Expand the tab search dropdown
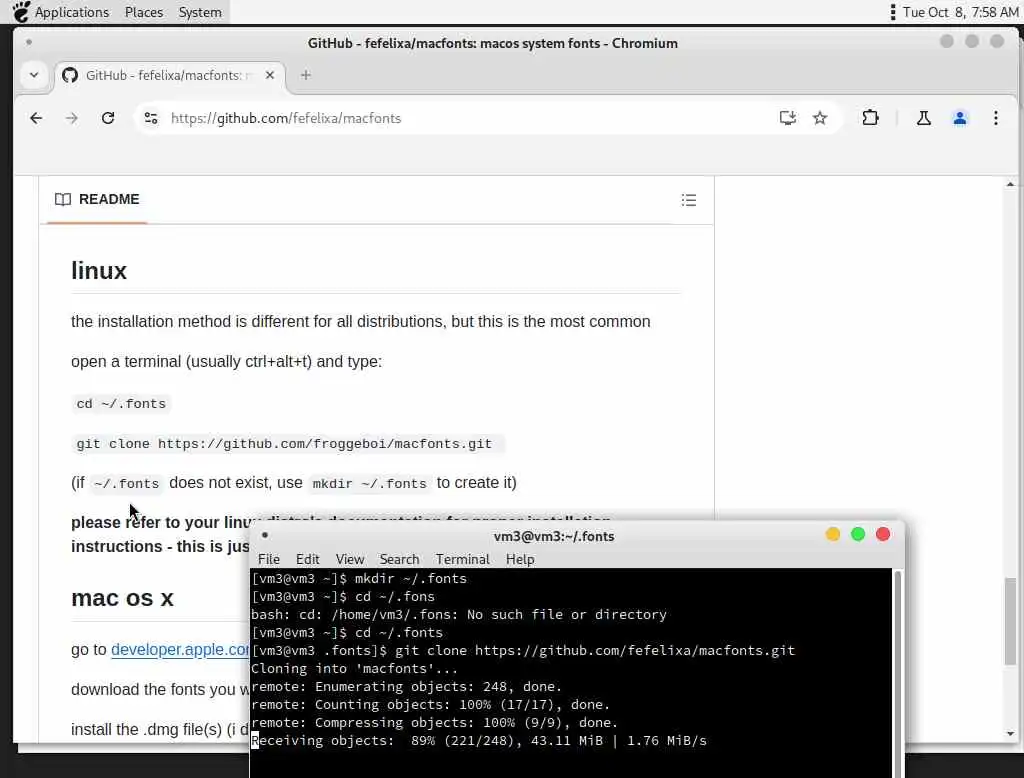Viewport: 1024px width, 778px height. [34, 75]
